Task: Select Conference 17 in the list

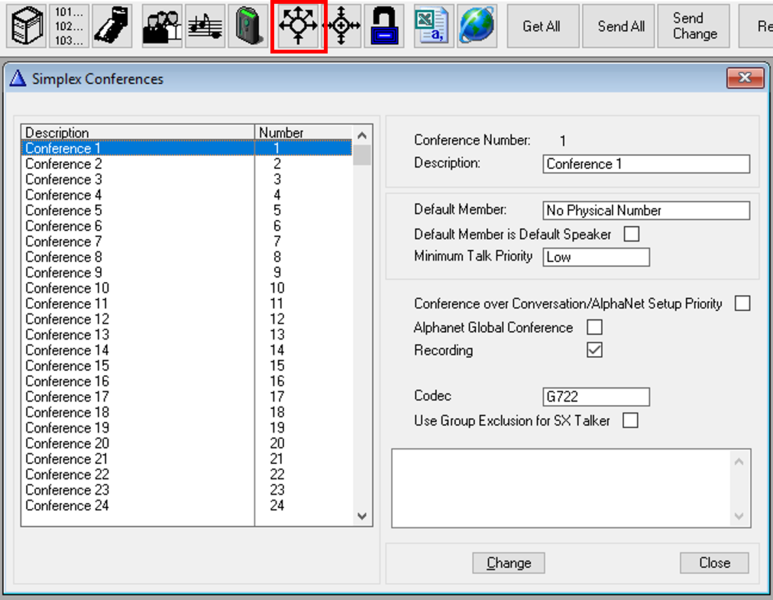Action: 187,396
